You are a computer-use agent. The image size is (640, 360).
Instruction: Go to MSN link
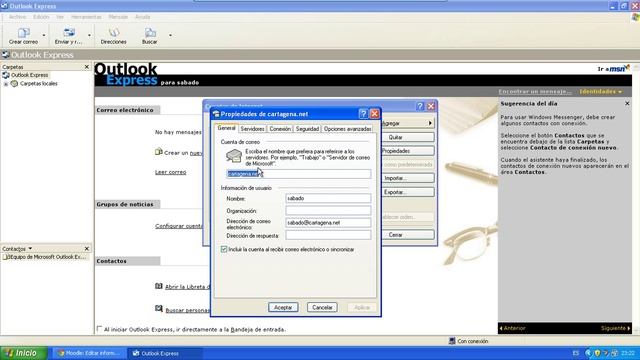pyautogui.click(x=613, y=69)
